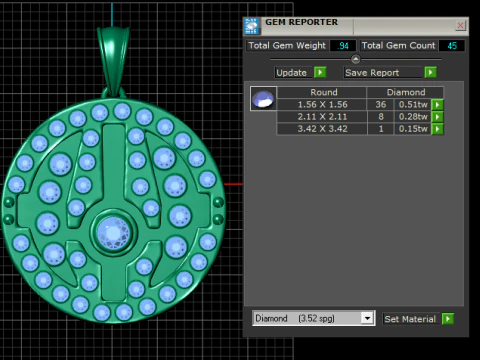Click green arrow in 3.42 X 3.42 row
Viewport: 480px width, 360px height.
click(437, 129)
